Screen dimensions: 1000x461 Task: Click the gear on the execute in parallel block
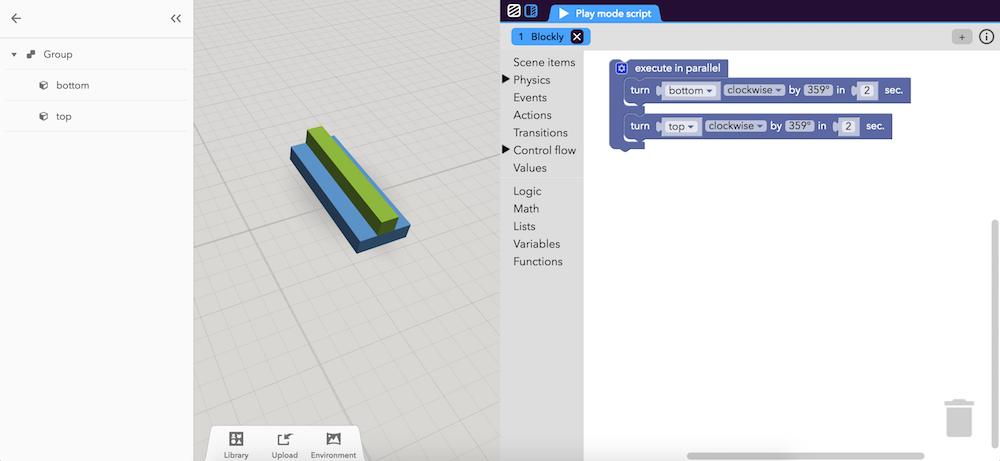point(621,68)
